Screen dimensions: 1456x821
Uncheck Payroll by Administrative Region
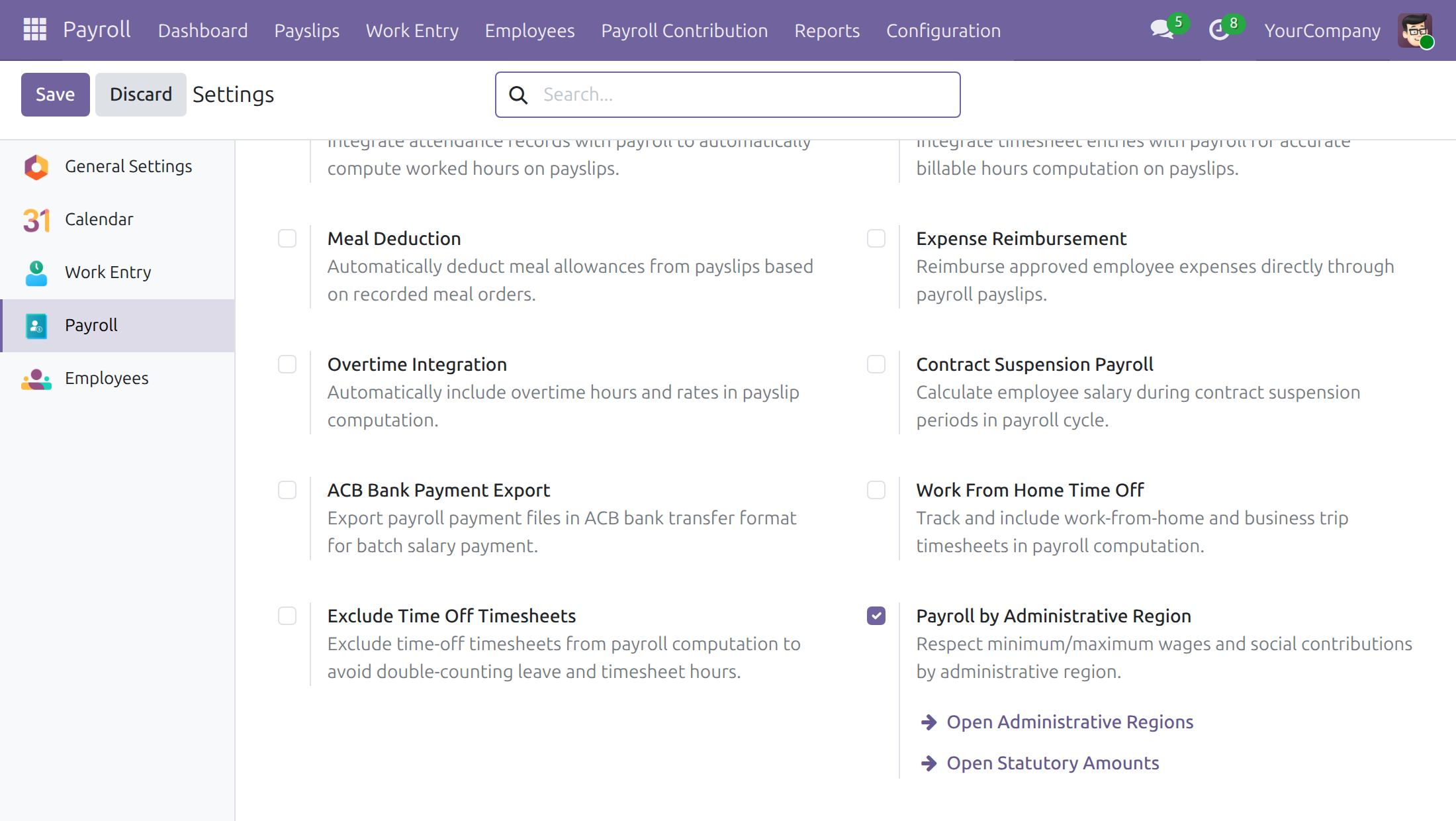[x=876, y=616]
